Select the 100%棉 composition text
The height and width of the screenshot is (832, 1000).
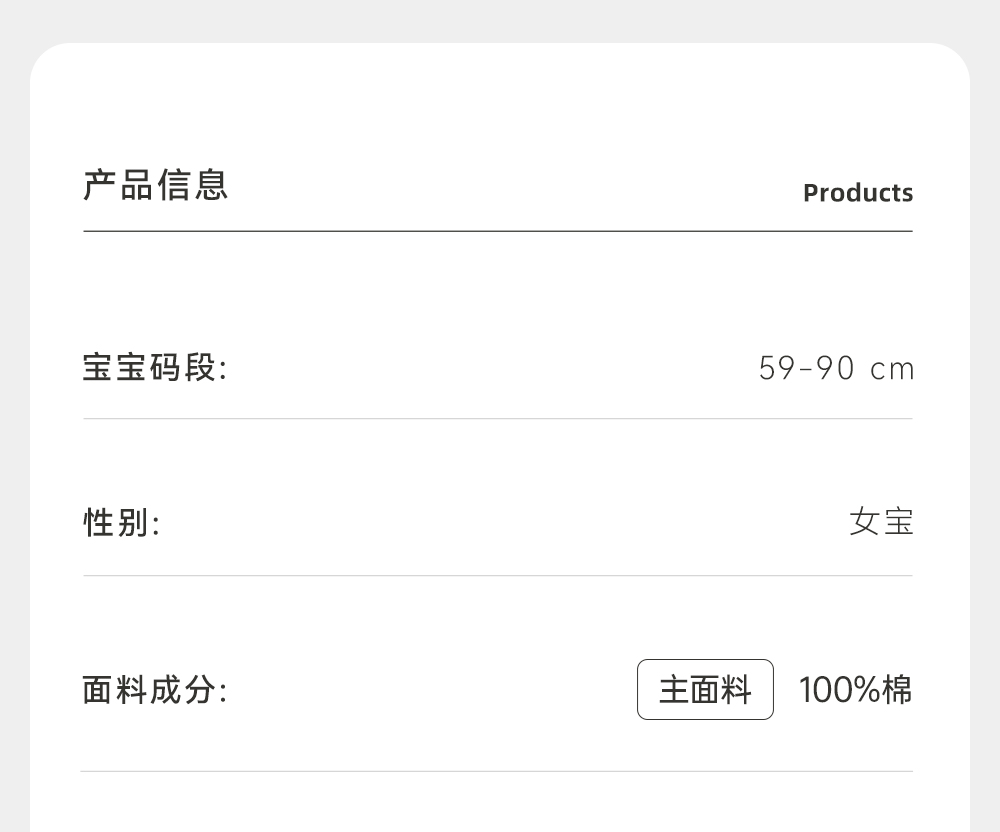click(x=855, y=690)
